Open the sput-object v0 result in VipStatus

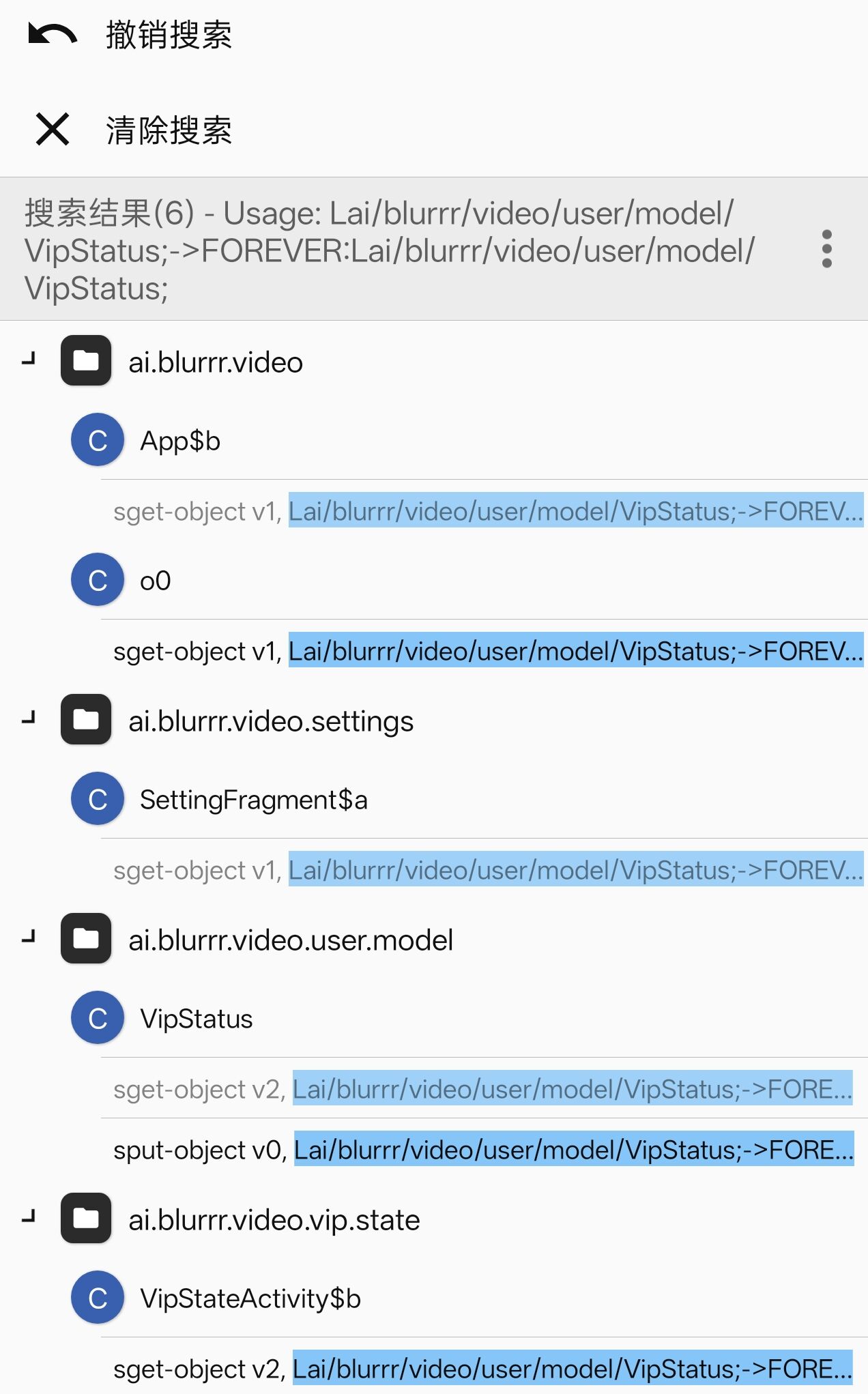point(484,1150)
